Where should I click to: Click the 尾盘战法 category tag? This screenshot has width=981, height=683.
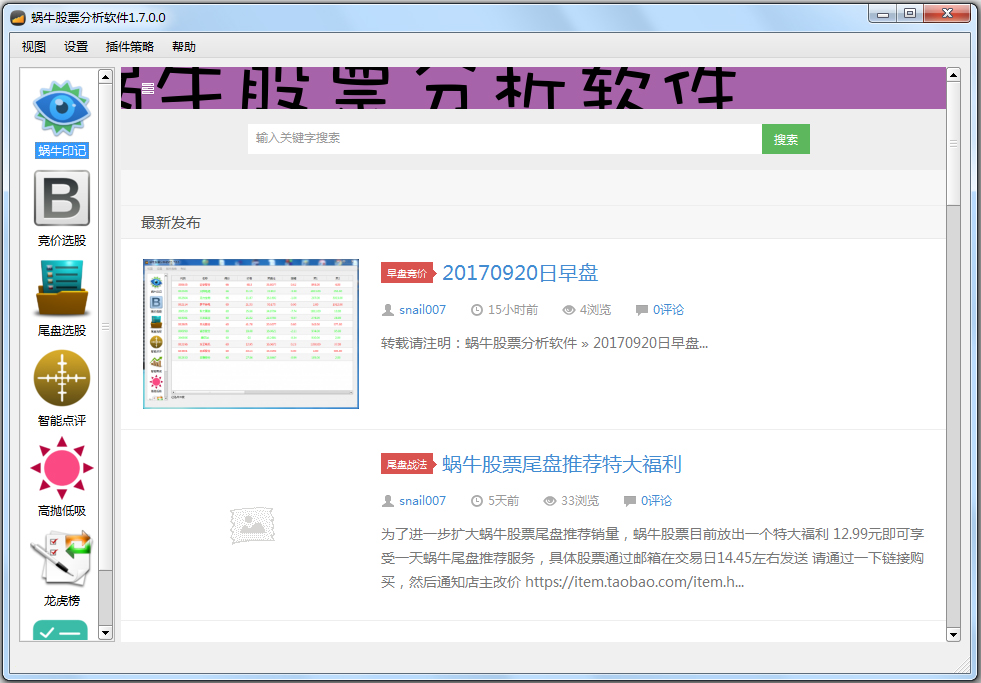(407, 464)
